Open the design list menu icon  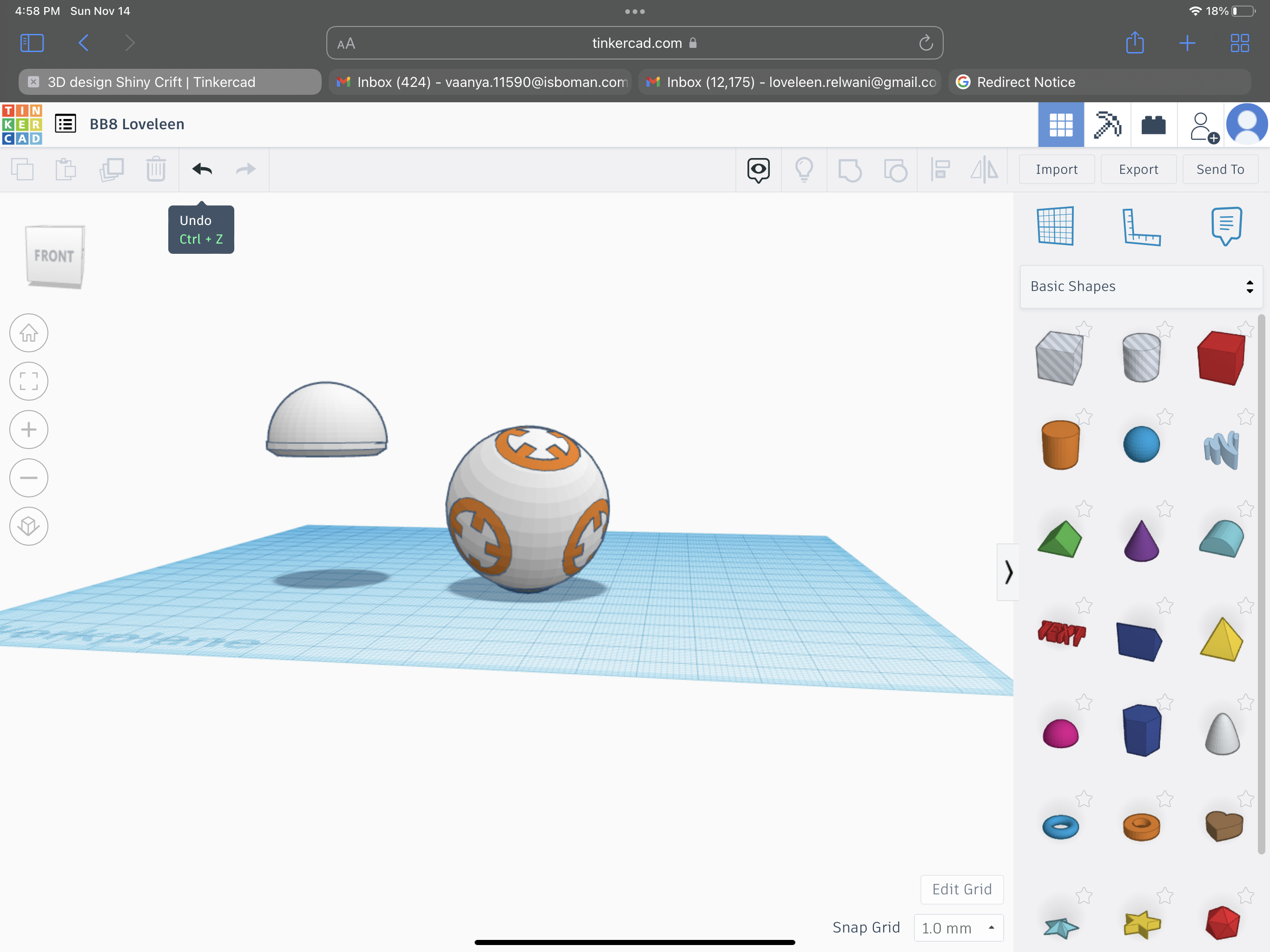click(66, 124)
